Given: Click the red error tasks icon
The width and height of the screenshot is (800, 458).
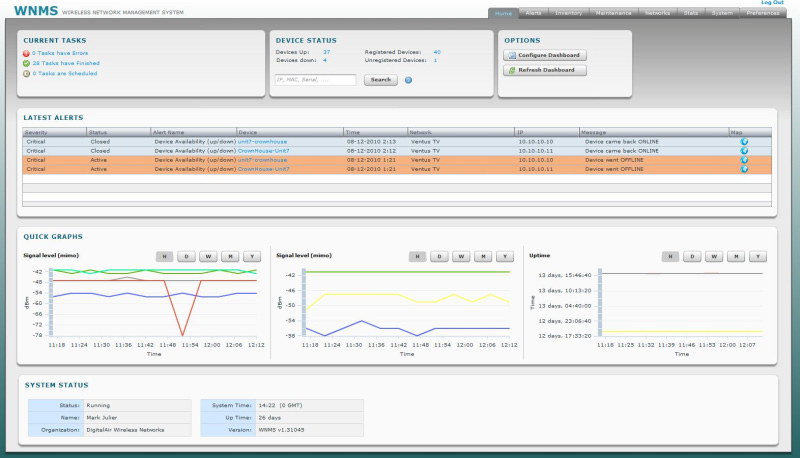Looking at the screenshot, I should [x=26, y=51].
